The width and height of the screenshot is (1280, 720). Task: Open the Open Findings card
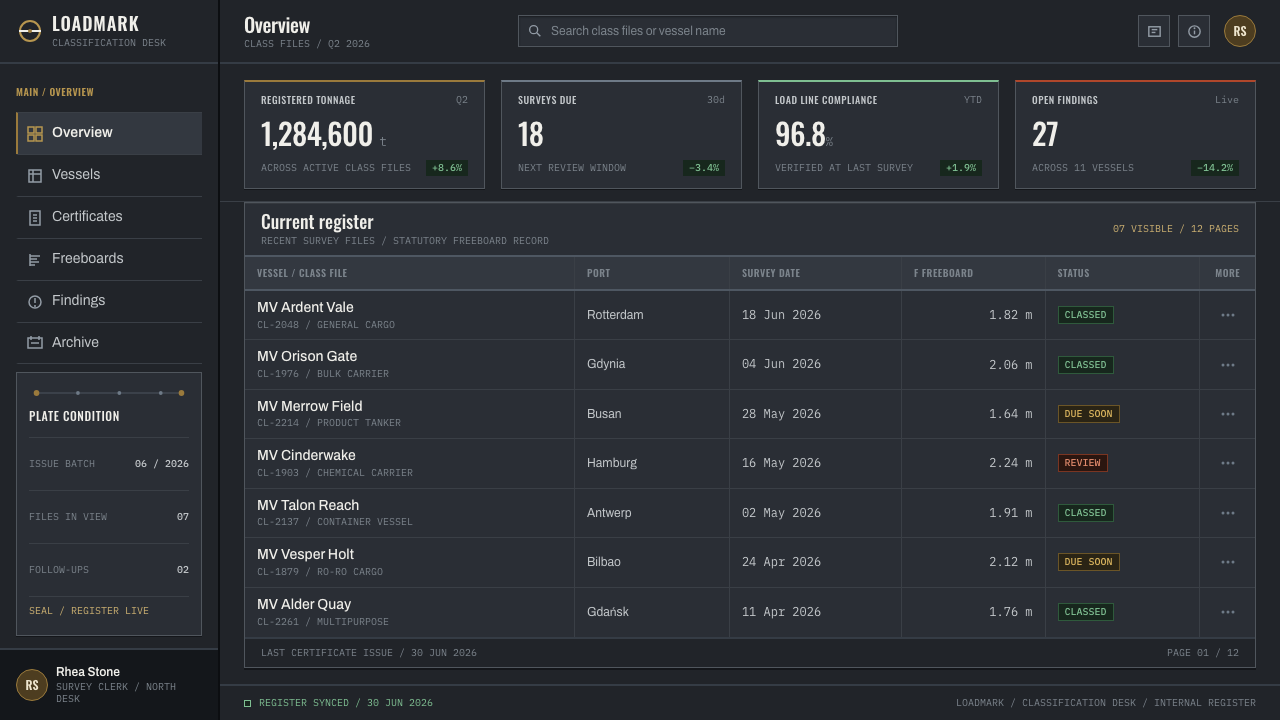pos(1135,134)
